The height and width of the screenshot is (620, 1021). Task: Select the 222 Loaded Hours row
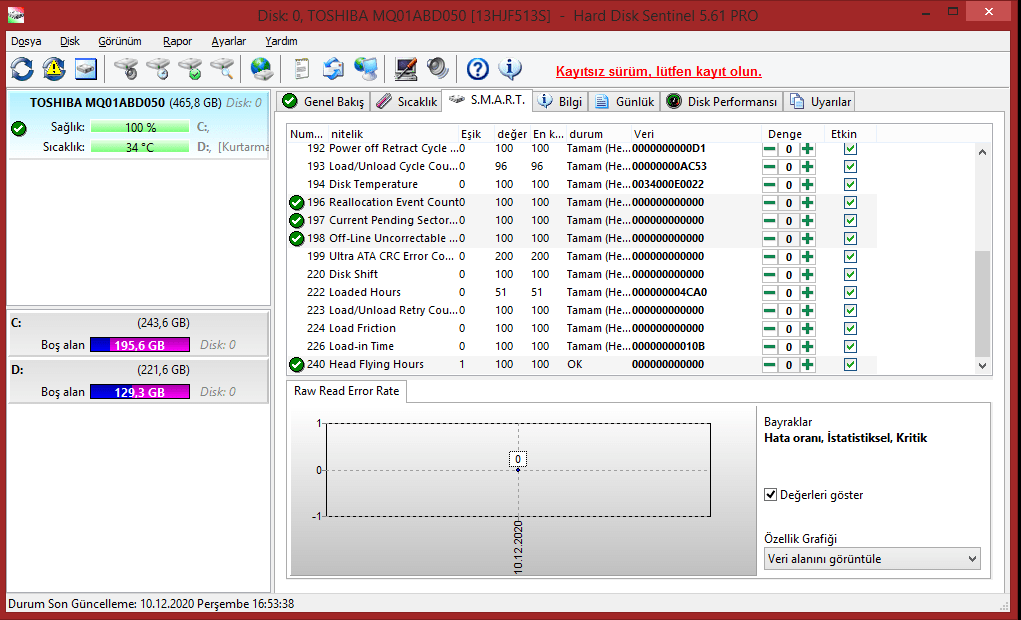581,292
